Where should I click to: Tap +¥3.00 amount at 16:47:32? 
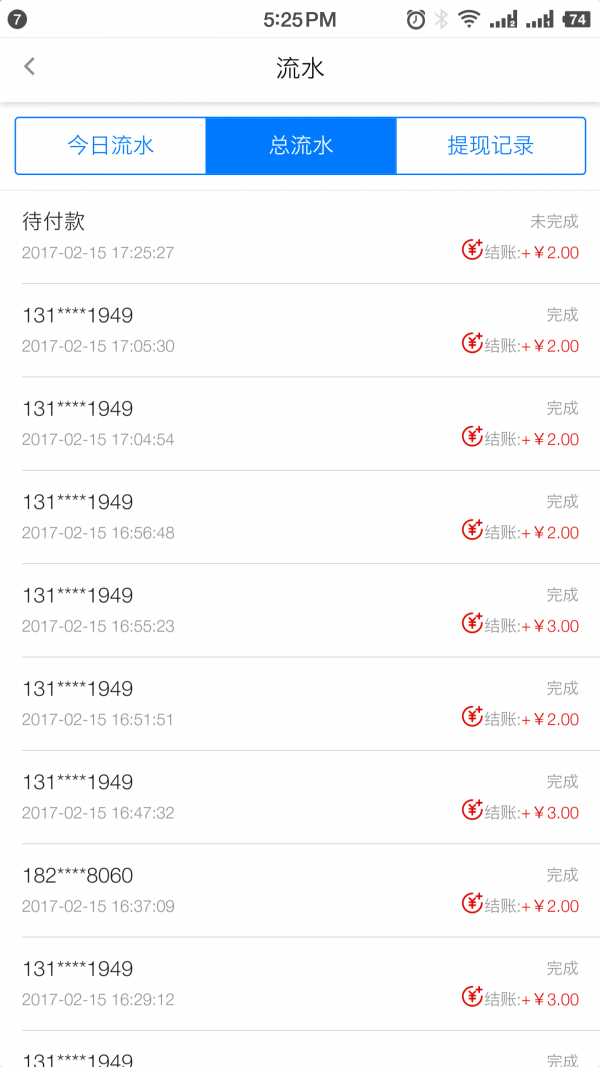click(550, 812)
